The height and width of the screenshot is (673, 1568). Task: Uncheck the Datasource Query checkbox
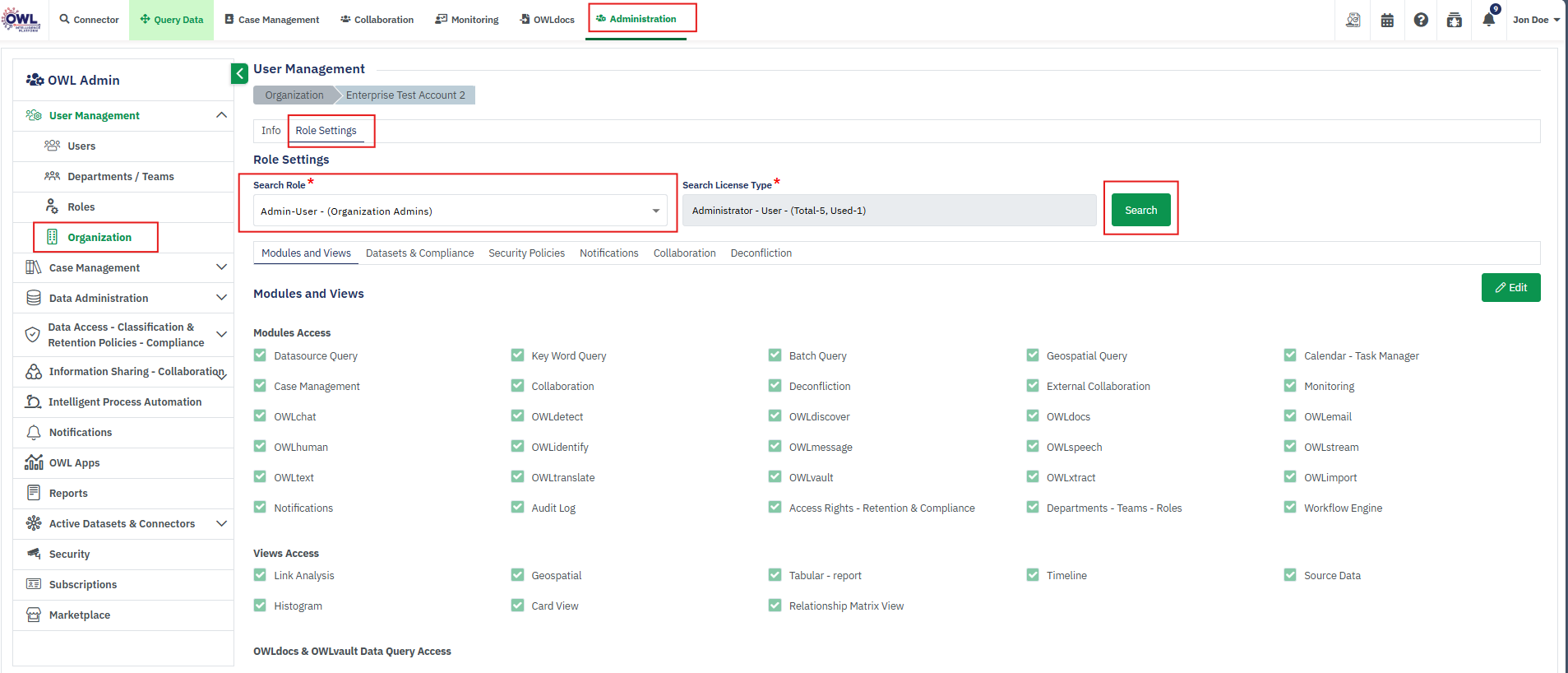point(260,355)
